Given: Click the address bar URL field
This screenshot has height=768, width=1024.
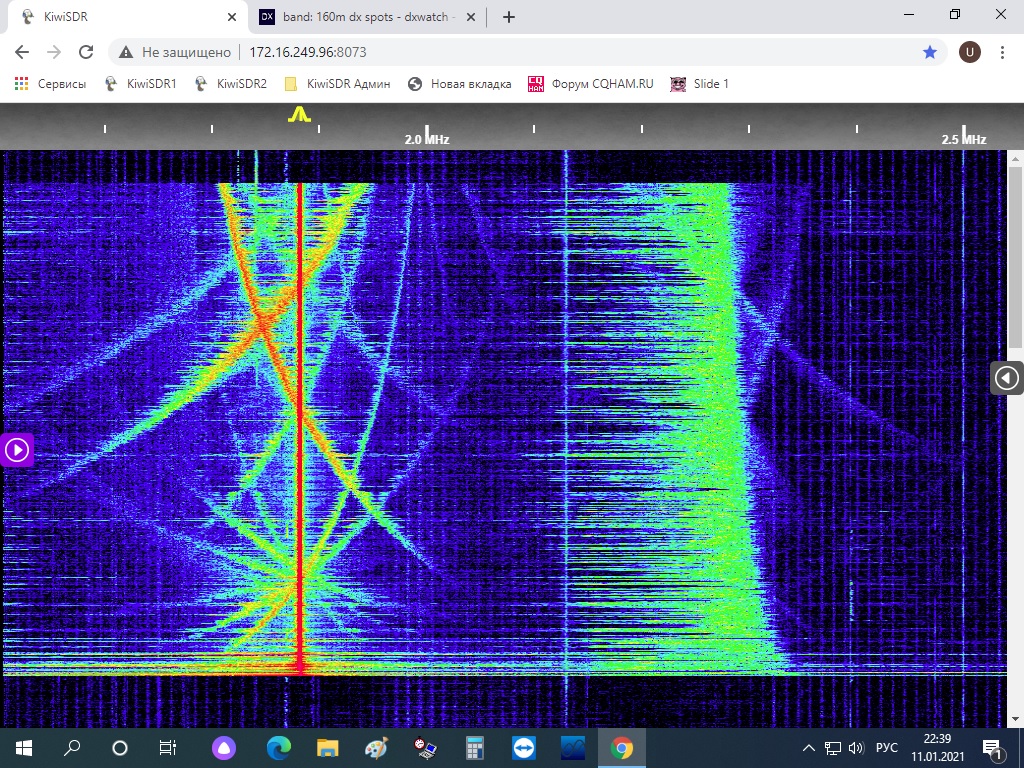Looking at the screenshot, I should pos(500,52).
